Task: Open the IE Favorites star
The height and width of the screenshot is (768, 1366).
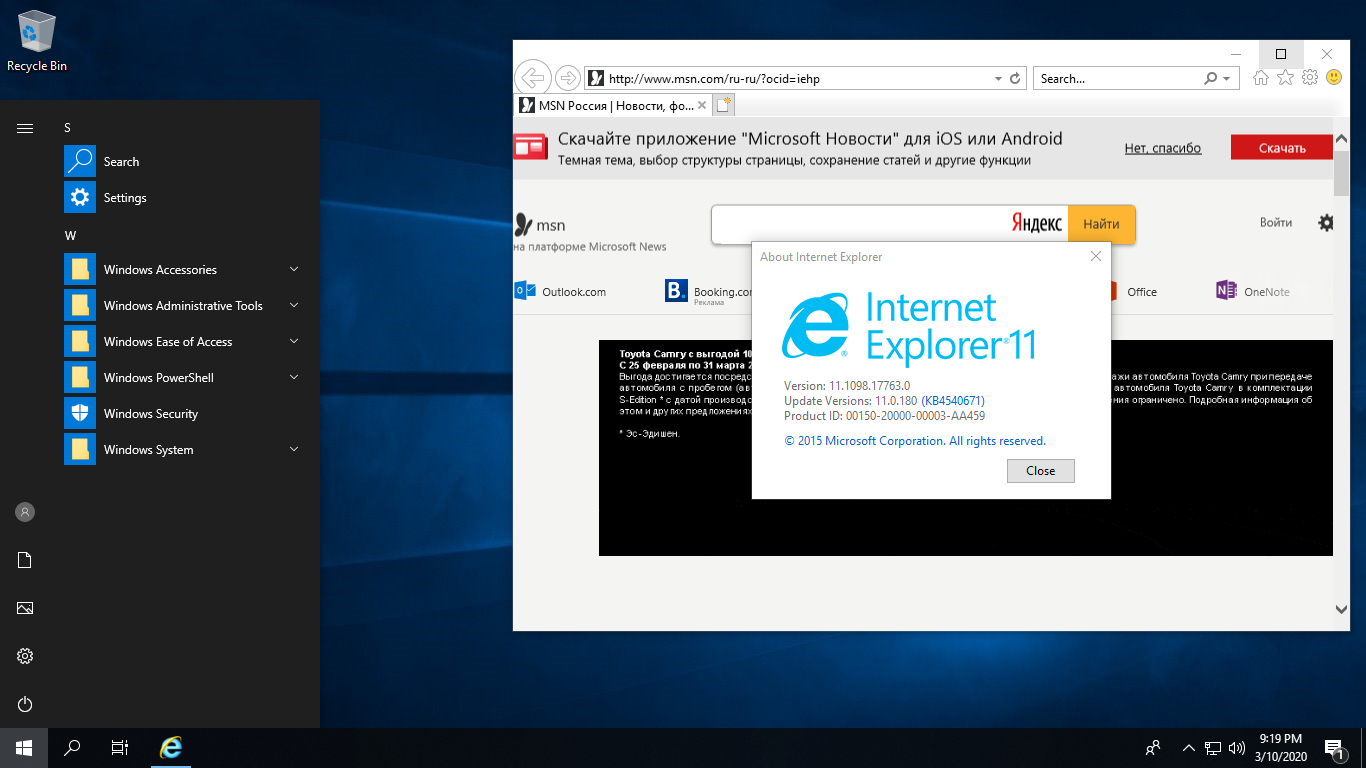Action: [x=1286, y=78]
